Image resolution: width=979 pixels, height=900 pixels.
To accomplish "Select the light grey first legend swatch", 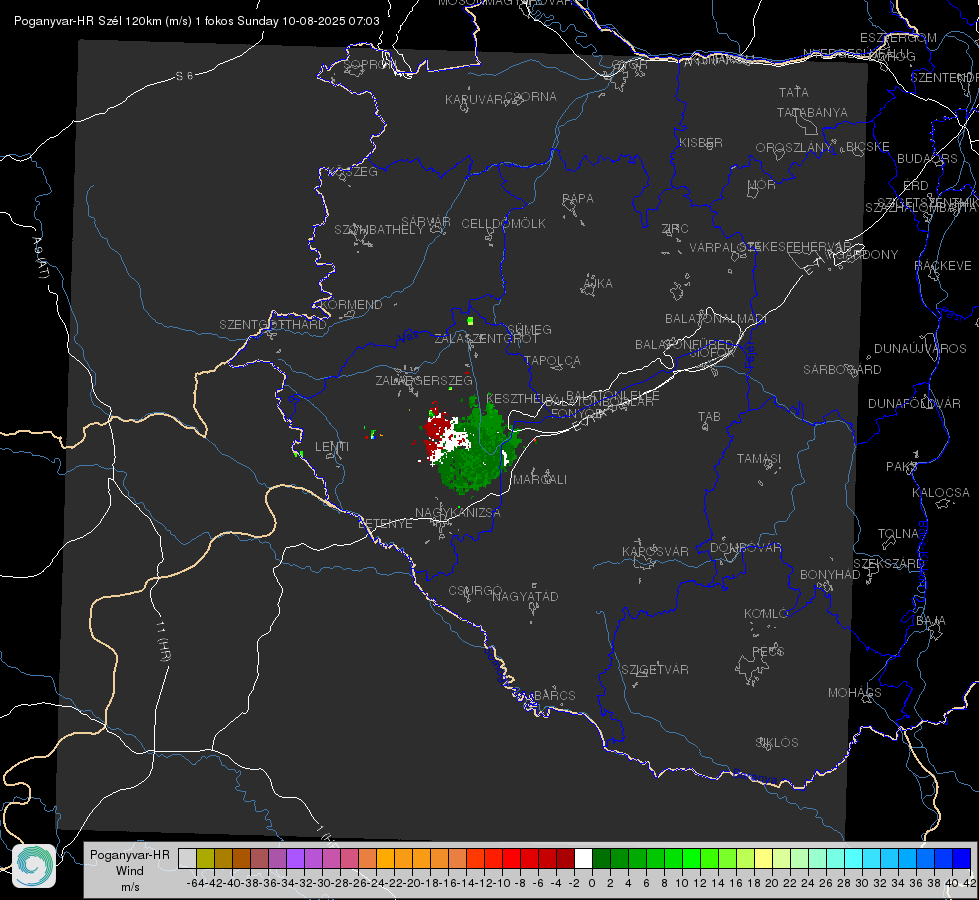I will [187, 859].
